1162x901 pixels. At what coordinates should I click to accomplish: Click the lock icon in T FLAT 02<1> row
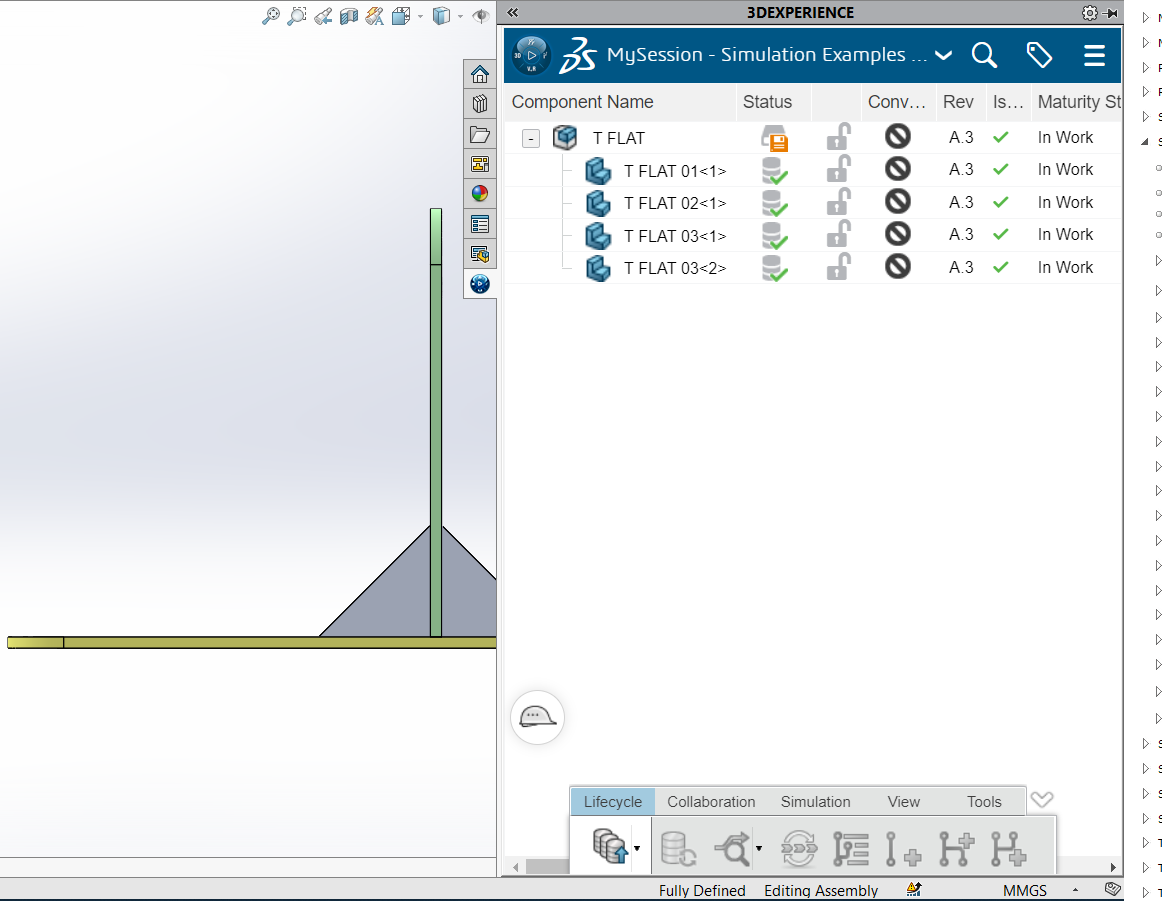pyautogui.click(x=838, y=202)
